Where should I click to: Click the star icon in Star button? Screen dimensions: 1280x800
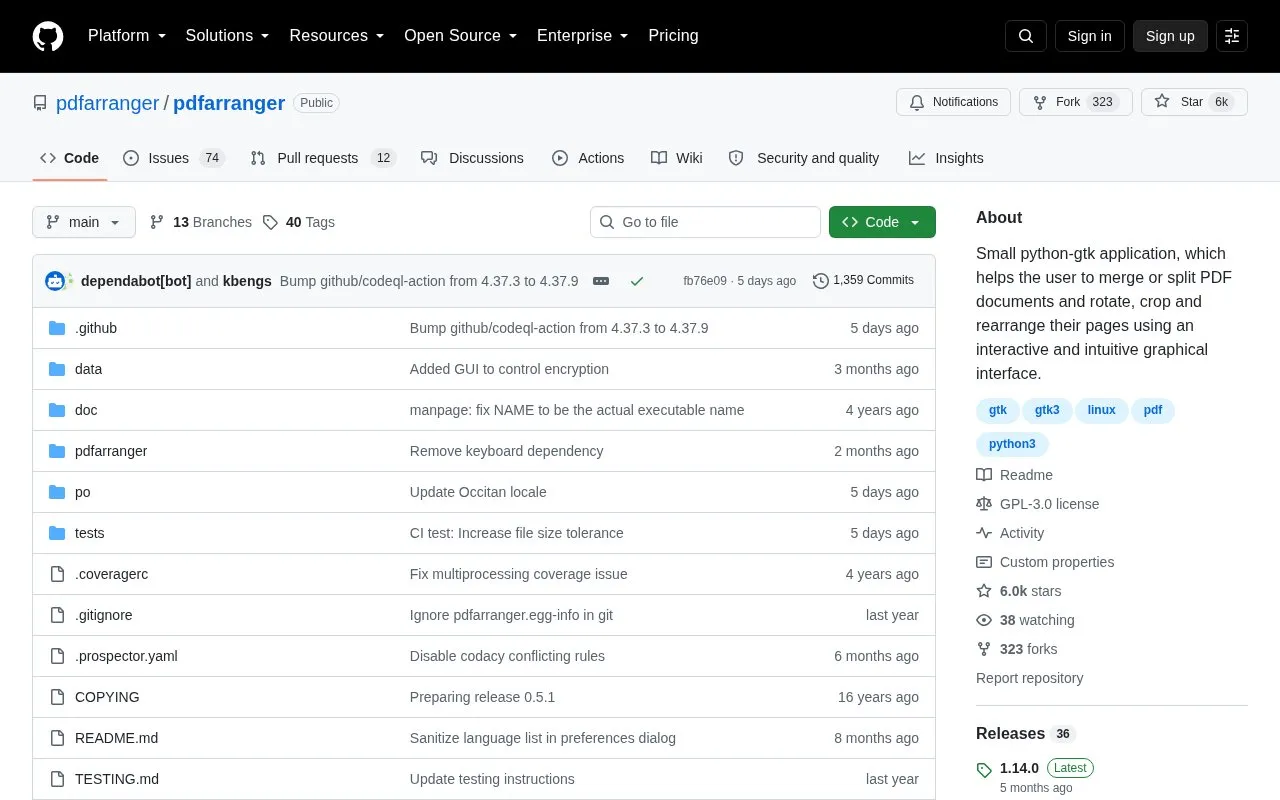pyautogui.click(x=1162, y=102)
